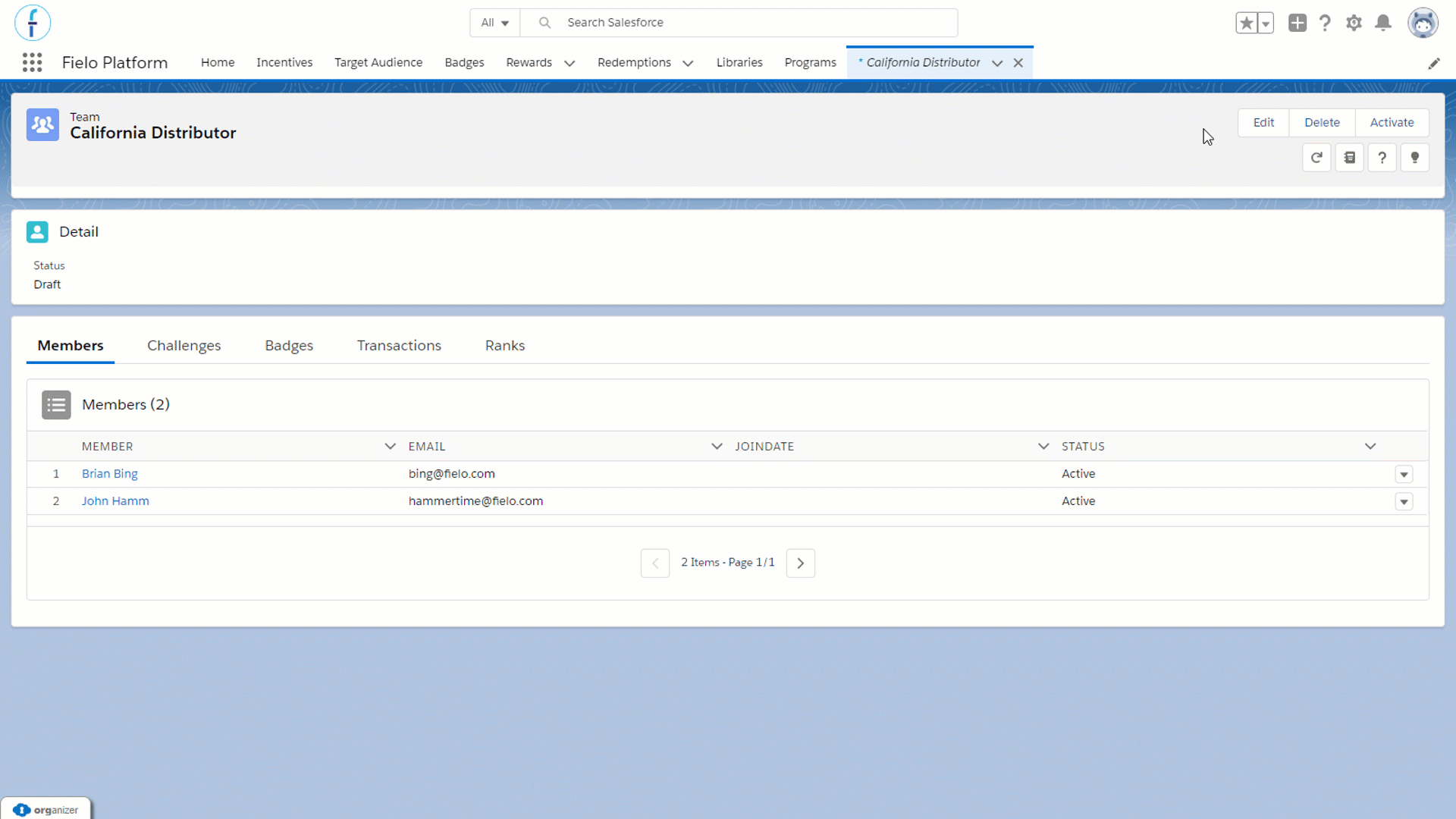The image size is (1456, 819).
Task: Click the edit navigation pencil icon
Action: click(1434, 64)
